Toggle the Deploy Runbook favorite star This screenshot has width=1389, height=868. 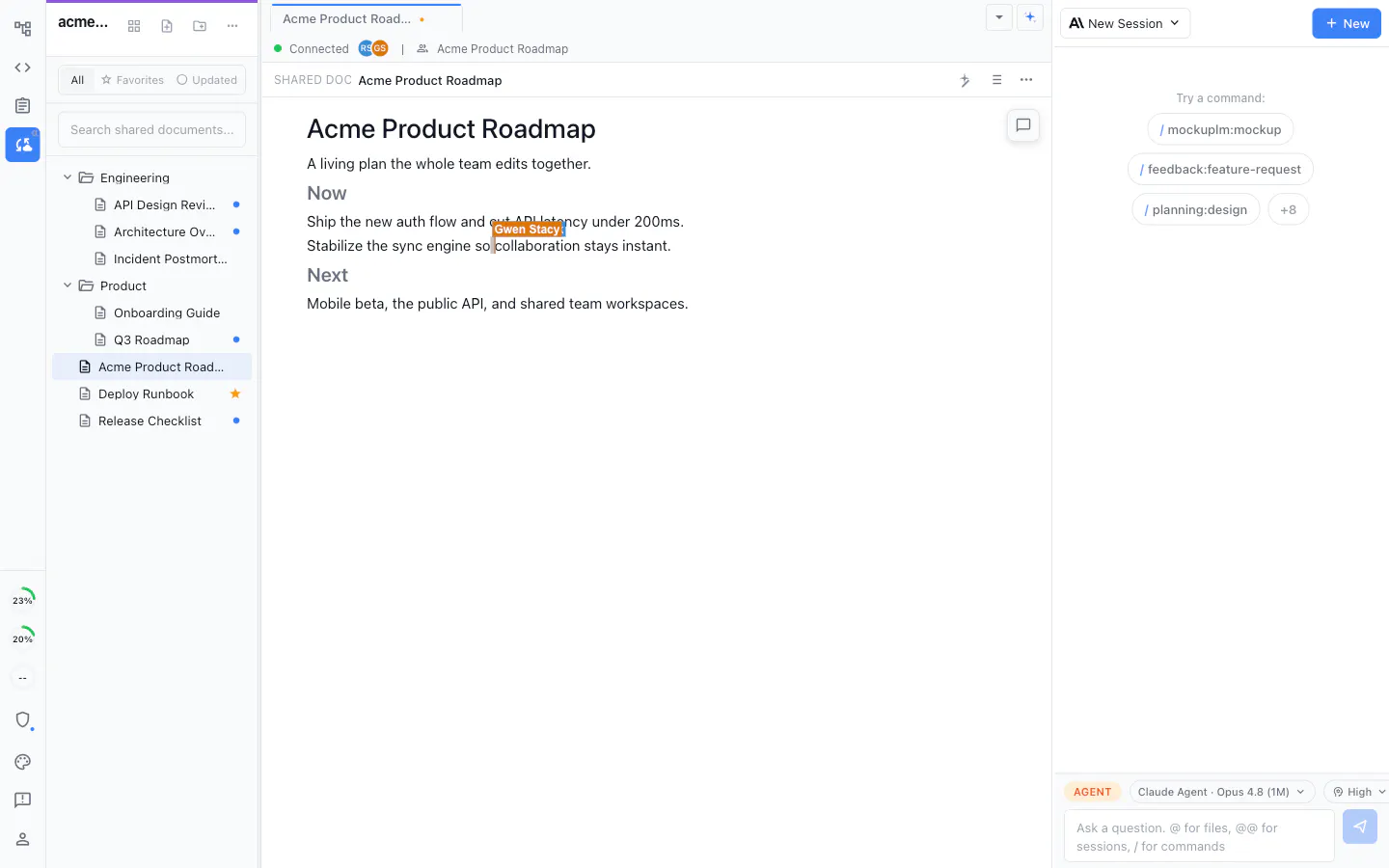[x=235, y=393]
